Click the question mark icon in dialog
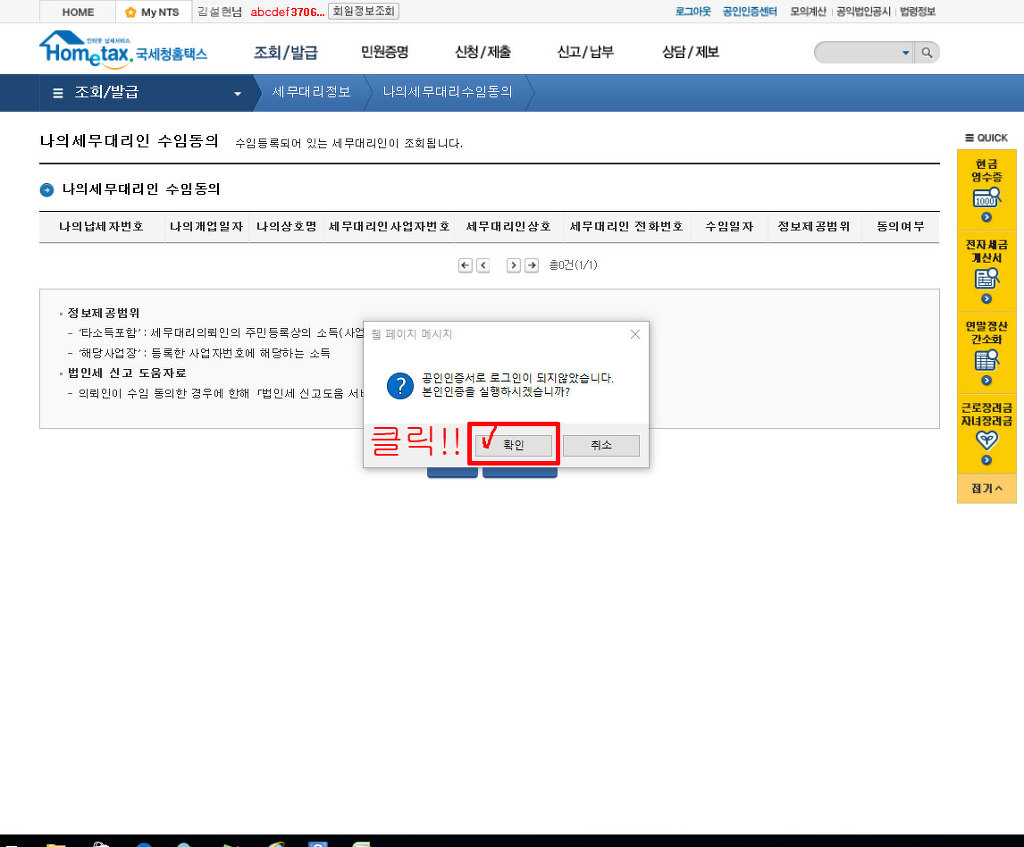This screenshot has height=847, width=1024. (x=400, y=385)
